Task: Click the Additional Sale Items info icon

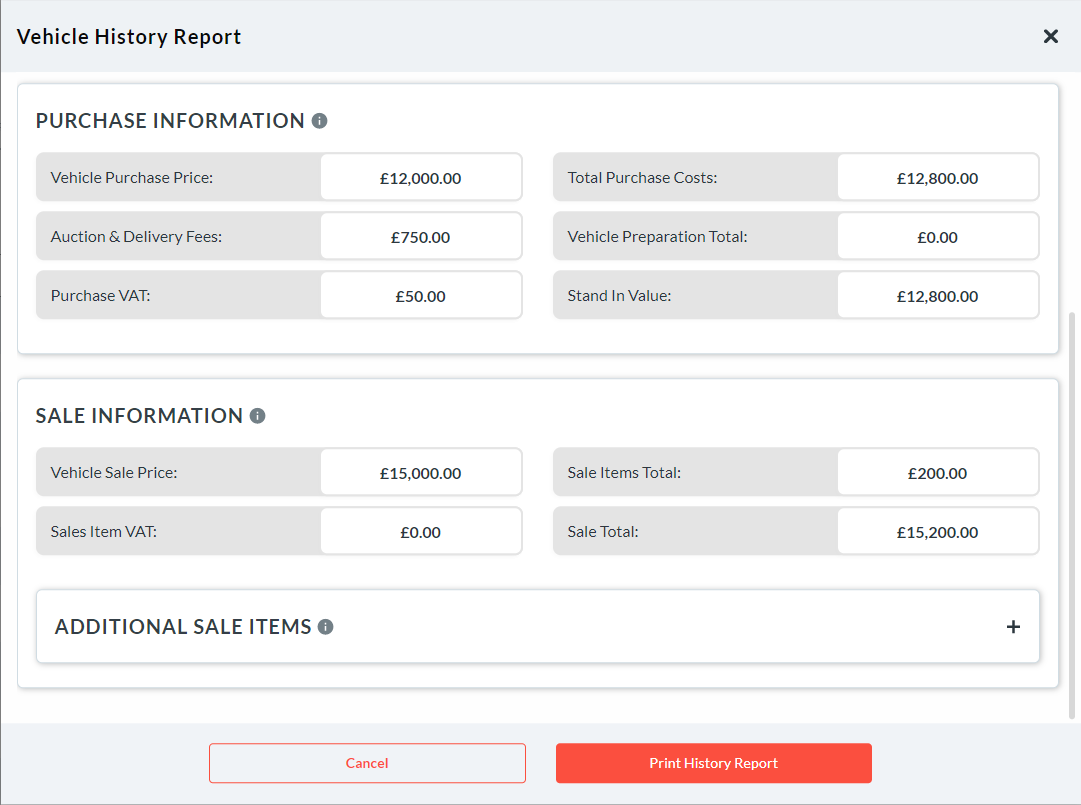Action: click(x=326, y=627)
